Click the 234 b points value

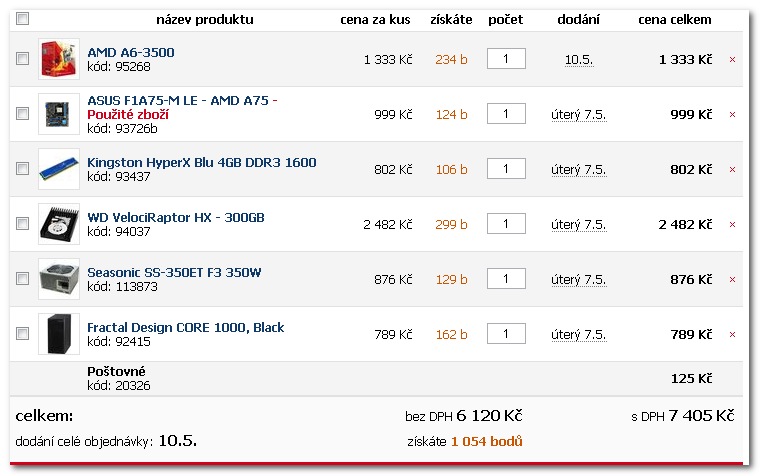(x=451, y=60)
